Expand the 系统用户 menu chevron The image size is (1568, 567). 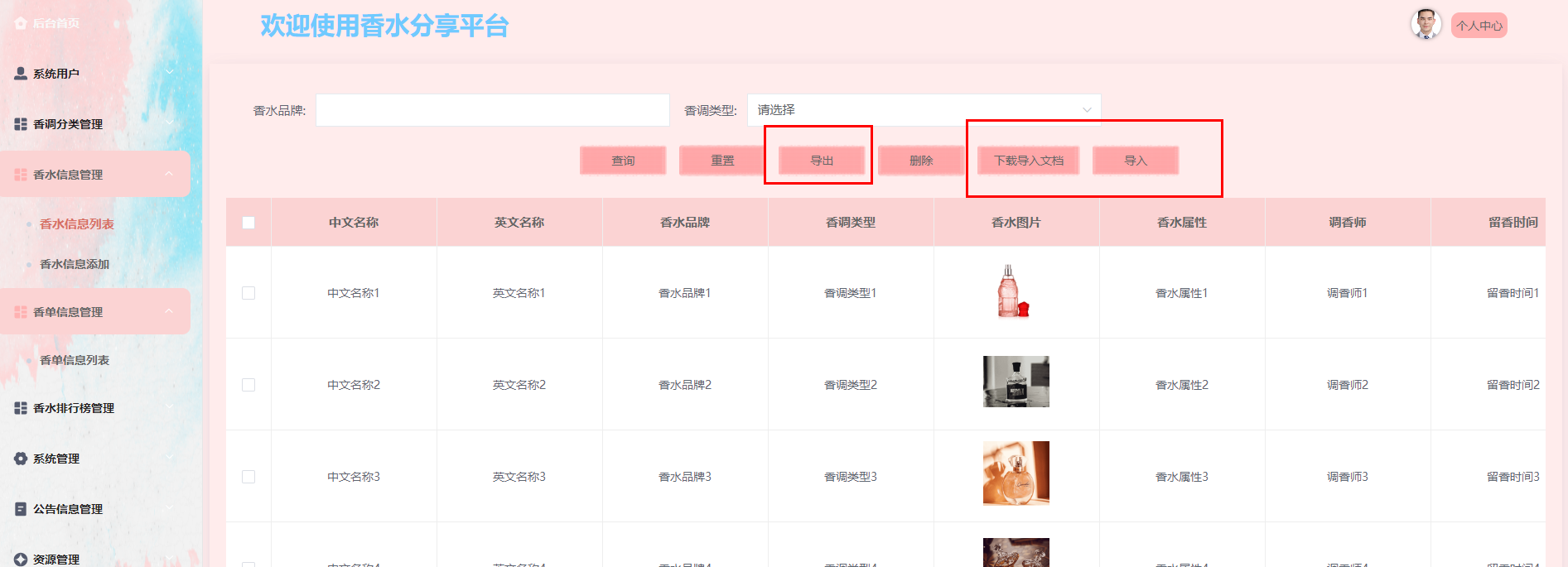(169, 73)
